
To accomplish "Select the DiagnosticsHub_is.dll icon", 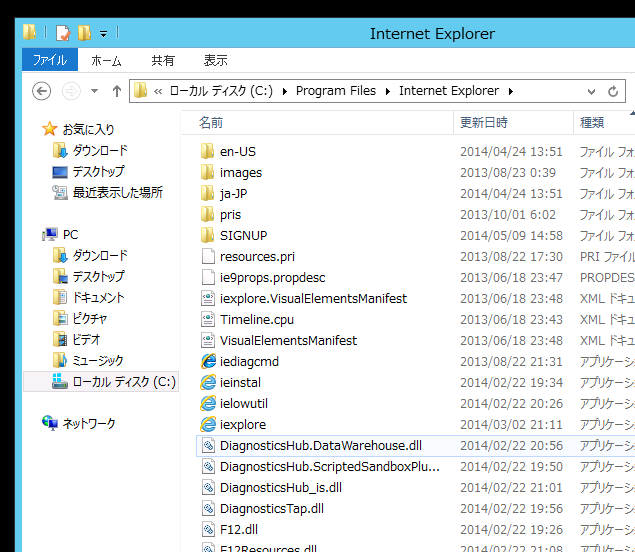I will 208,488.
